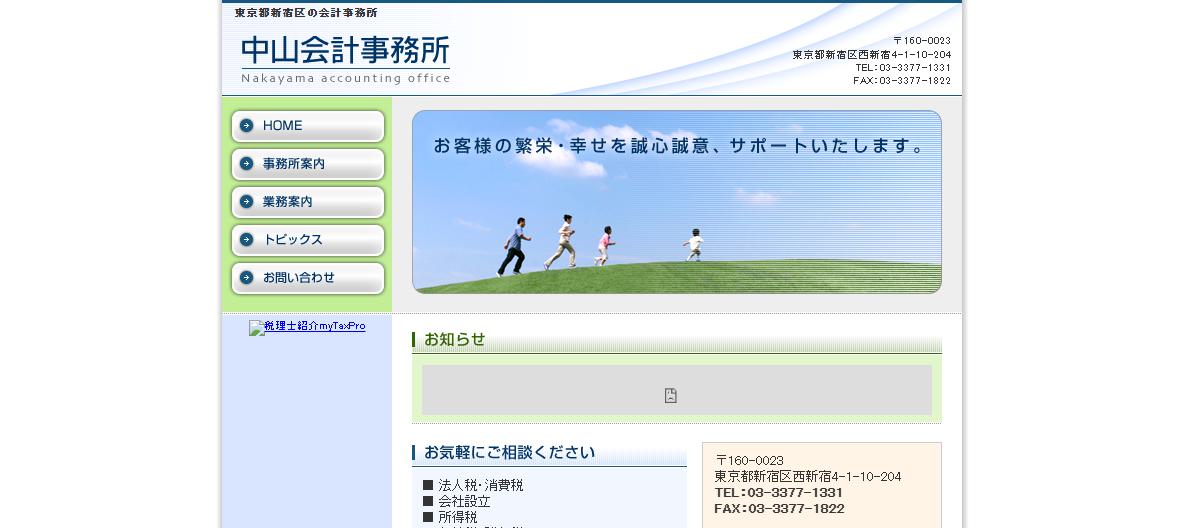The image size is (1184, 528).
Task: Click the 中山会計事務所 logo
Action: click(x=346, y=59)
